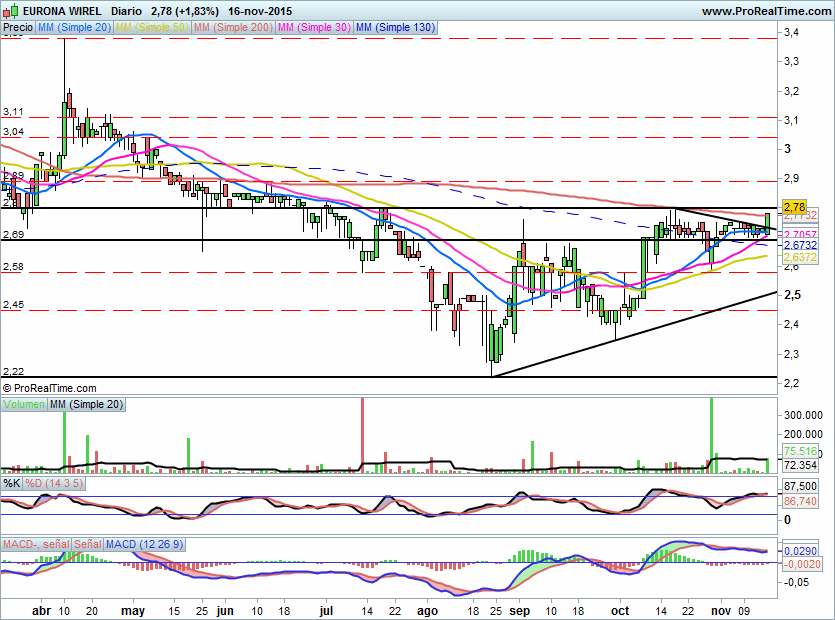
Task: Click the 75.516 volume value tag
Action: pos(800,451)
